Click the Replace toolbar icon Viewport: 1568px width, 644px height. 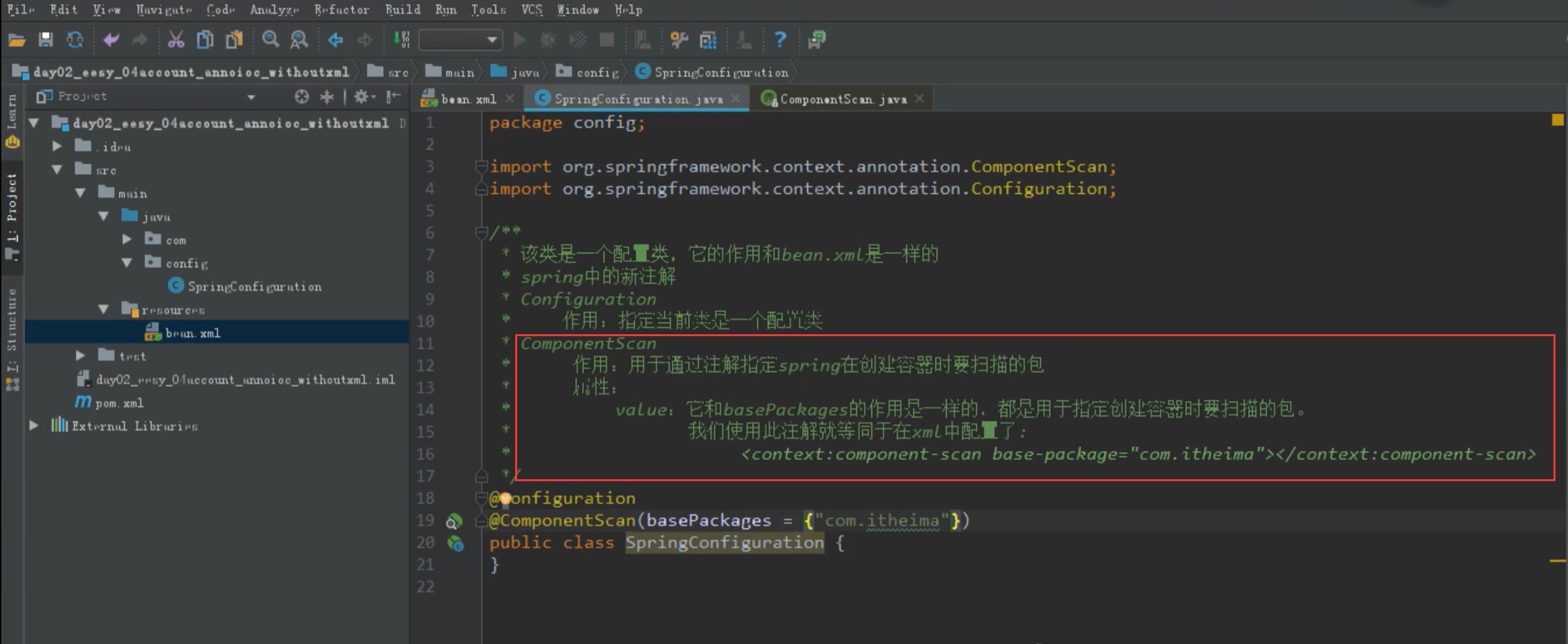299,40
